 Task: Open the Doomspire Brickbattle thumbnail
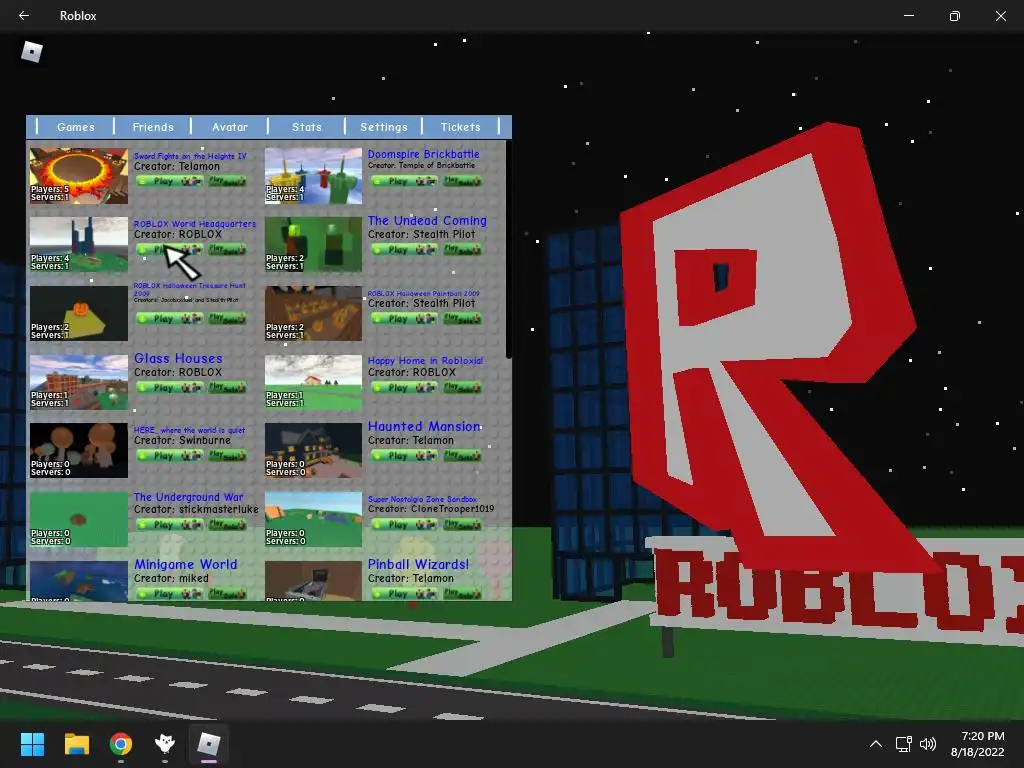coord(313,176)
